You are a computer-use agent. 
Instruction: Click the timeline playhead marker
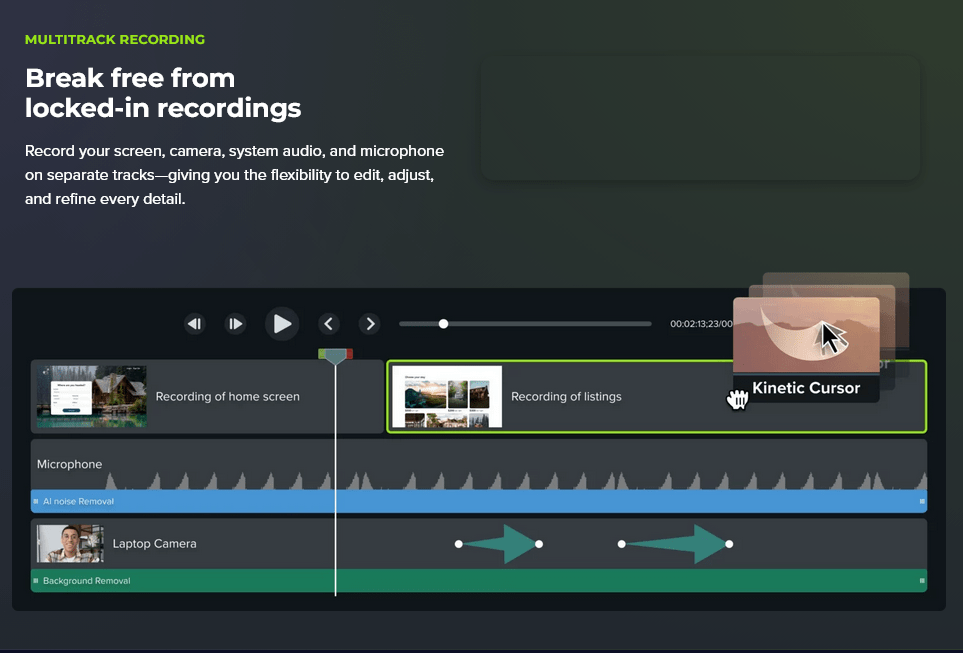pyautogui.click(x=335, y=356)
